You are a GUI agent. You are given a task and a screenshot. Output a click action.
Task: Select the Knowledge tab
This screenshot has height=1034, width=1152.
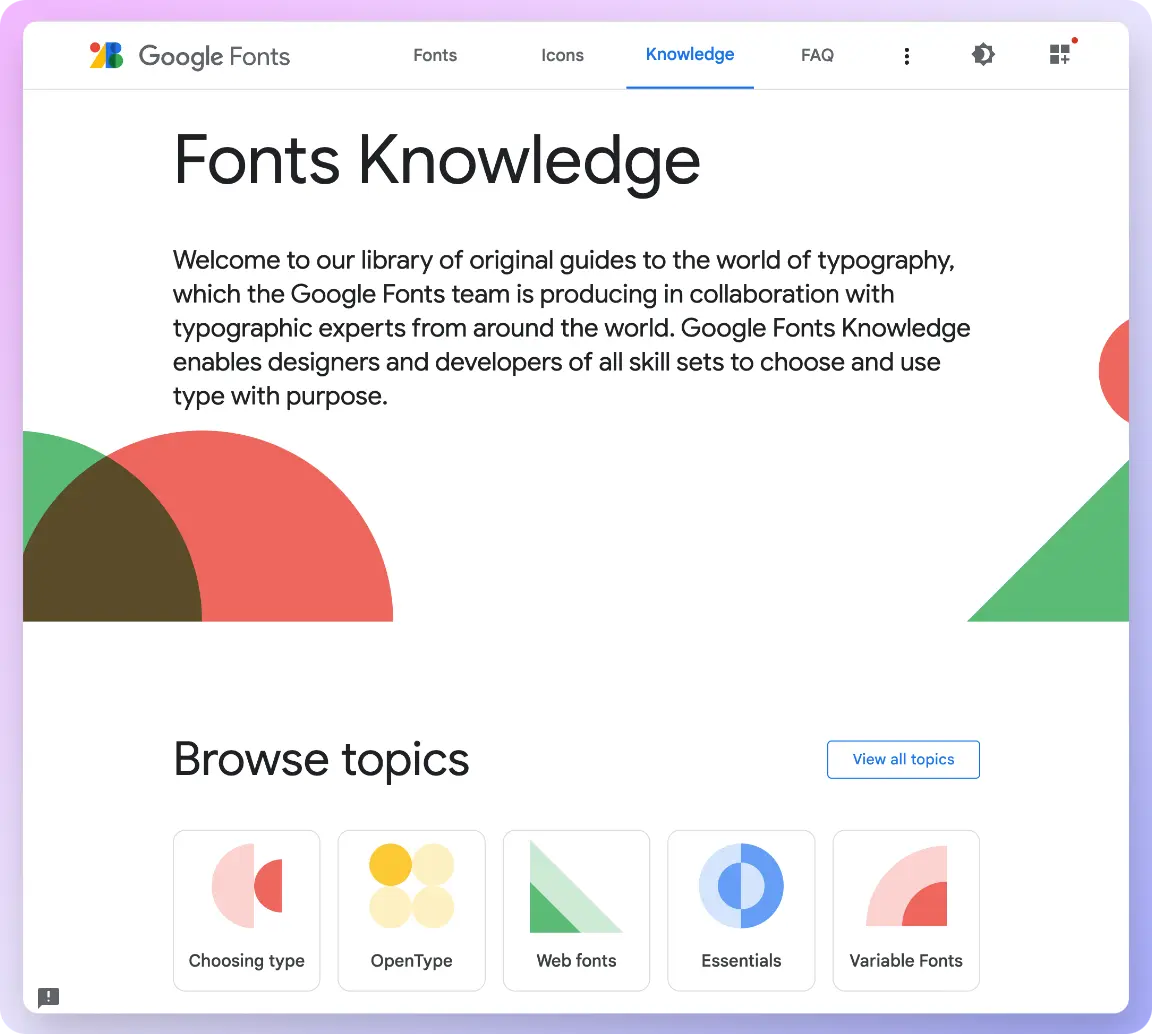(x=690, y=54)
